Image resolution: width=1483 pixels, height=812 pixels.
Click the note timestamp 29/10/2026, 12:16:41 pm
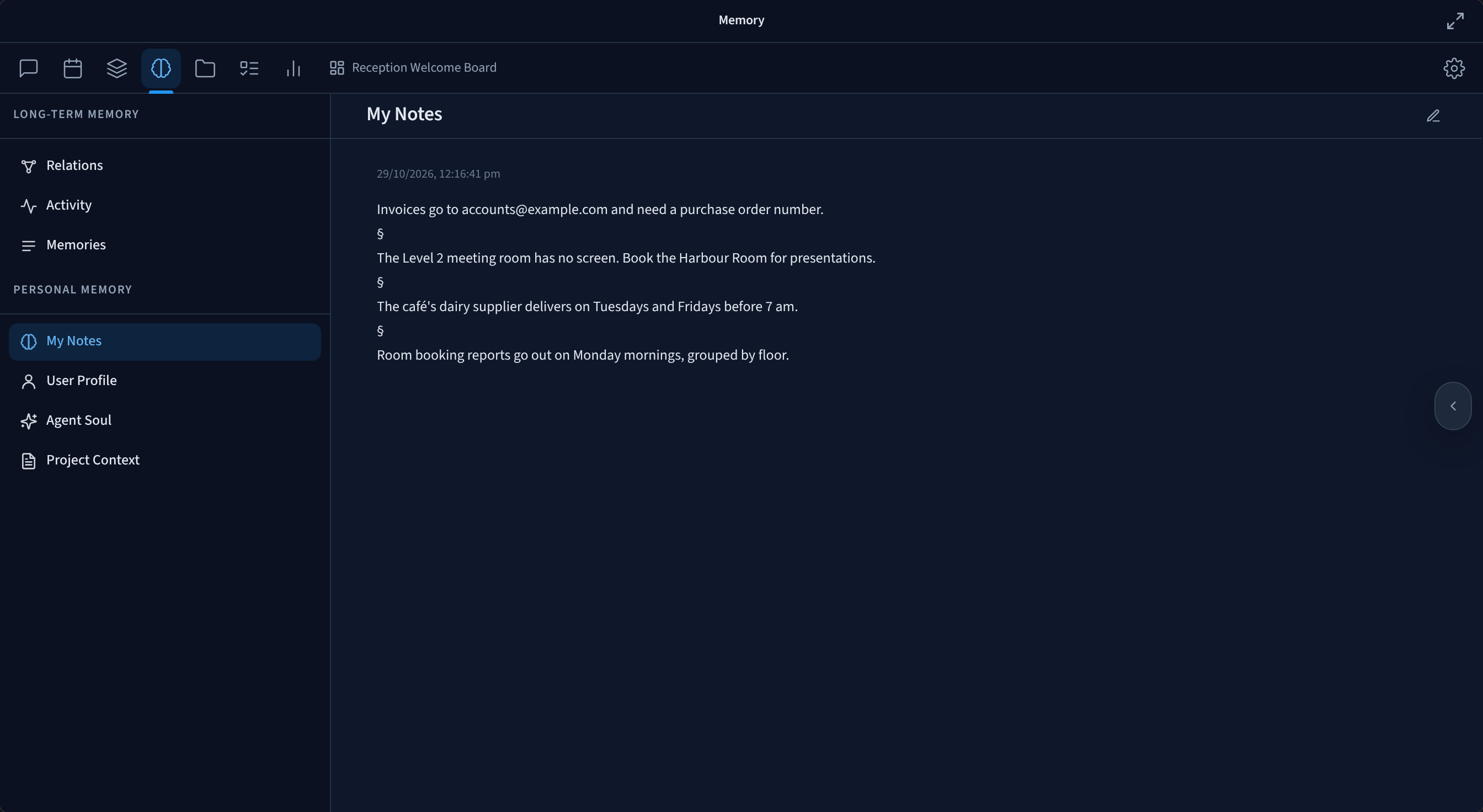pyautogui.click(x=438, y=174)
